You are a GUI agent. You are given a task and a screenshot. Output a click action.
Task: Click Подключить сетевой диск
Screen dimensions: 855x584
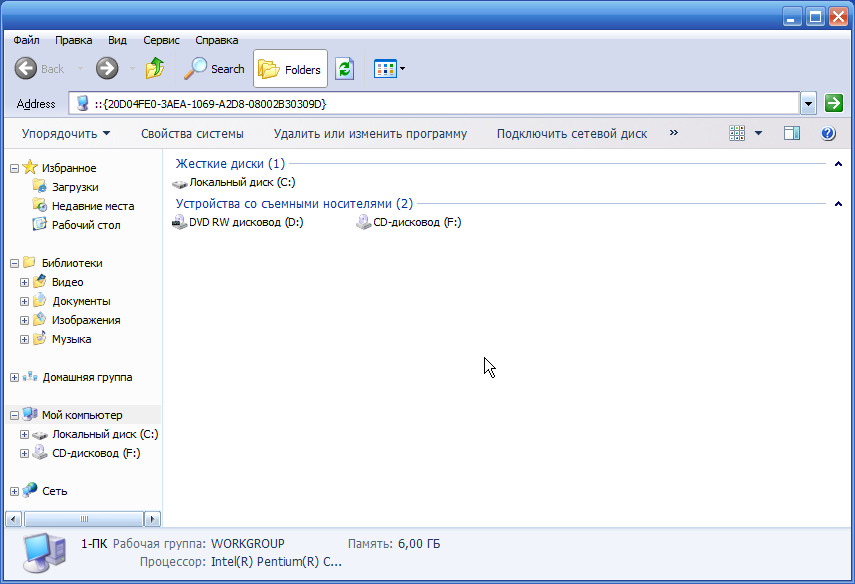pos(571,134)
